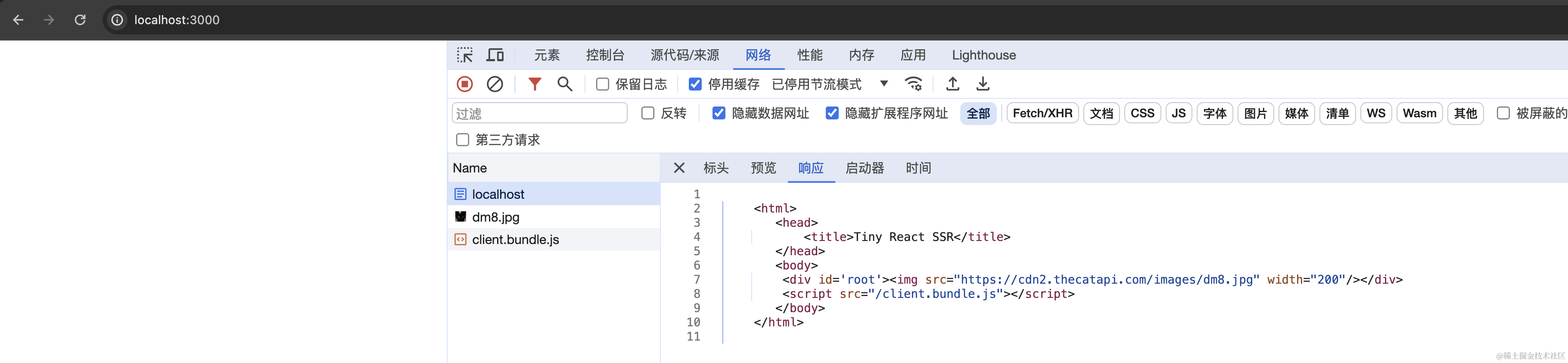Open the 标头 tab of request details
The image size is (1568, 363).
point(716,168)
